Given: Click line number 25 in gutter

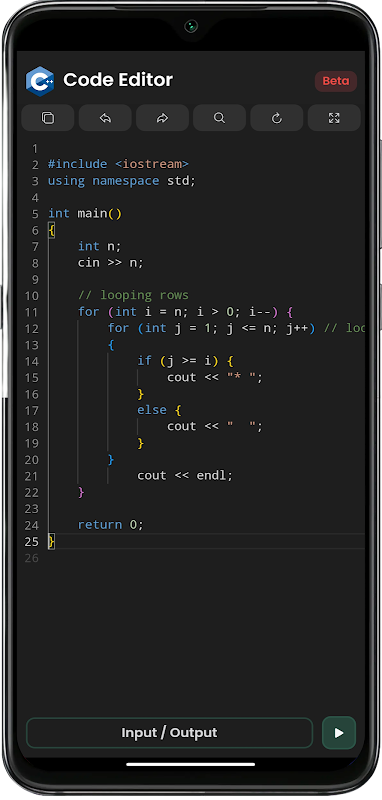Looking at the screenshot, I should (32, 541).
